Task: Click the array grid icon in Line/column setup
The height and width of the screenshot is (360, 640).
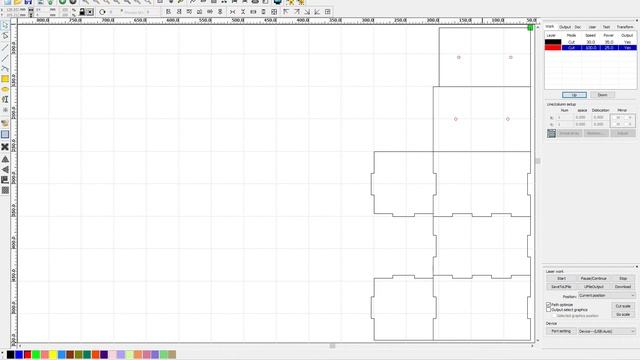Action: pyautogui.click(x=551, y=133)
